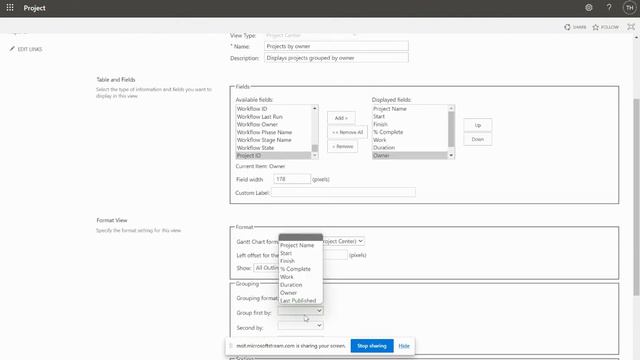Screen dimensions: 640x360
Task: Click Available fields scroll up arrow
Action: (315, 108)
